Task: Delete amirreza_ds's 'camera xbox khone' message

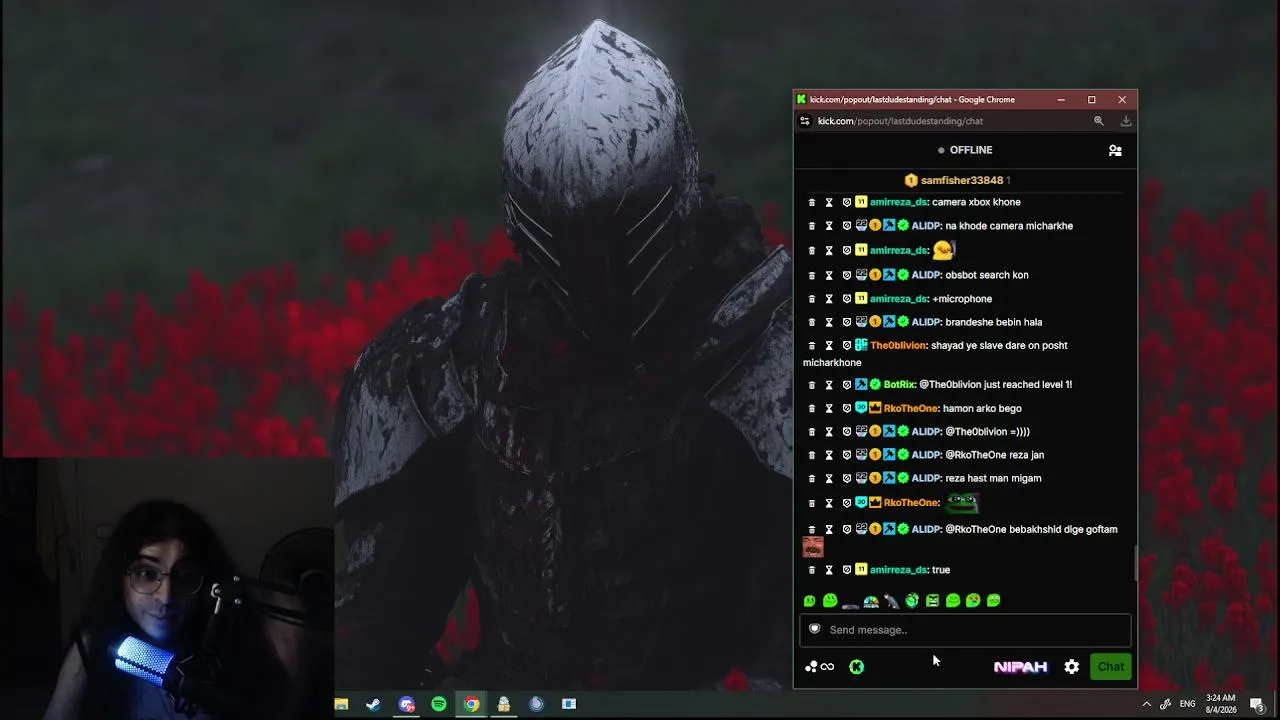Action: point(811,202)
